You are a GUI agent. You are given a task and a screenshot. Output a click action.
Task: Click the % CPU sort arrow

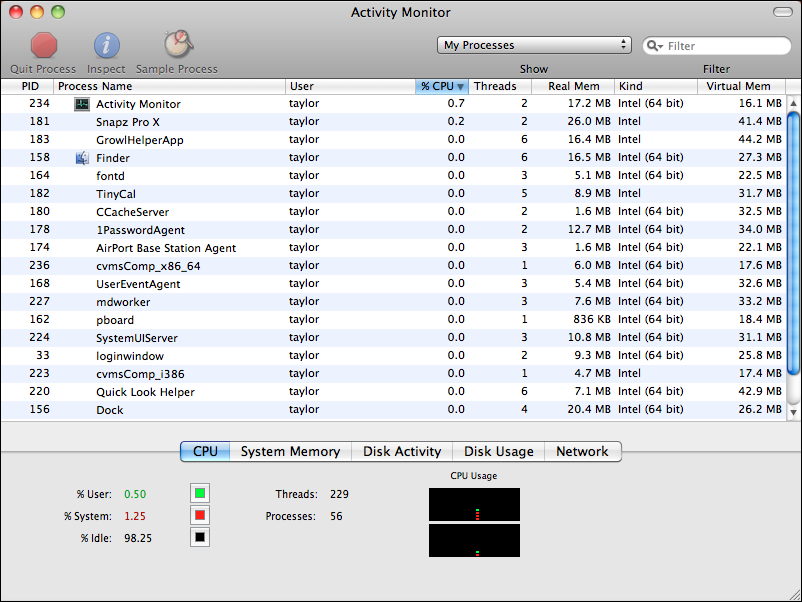coord(460,86)
